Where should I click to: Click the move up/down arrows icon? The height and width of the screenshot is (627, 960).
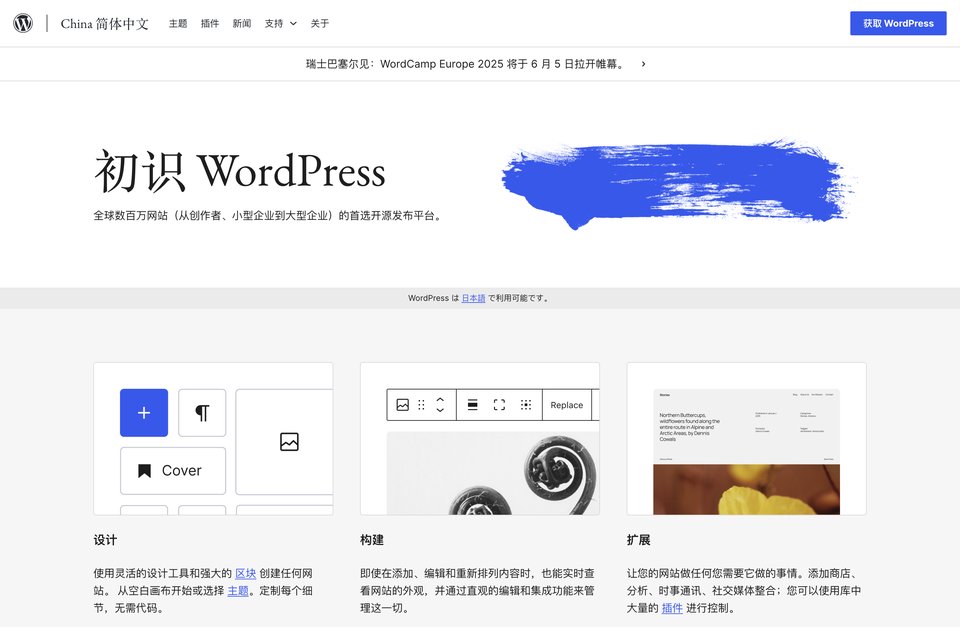click(x=440, y=405)
